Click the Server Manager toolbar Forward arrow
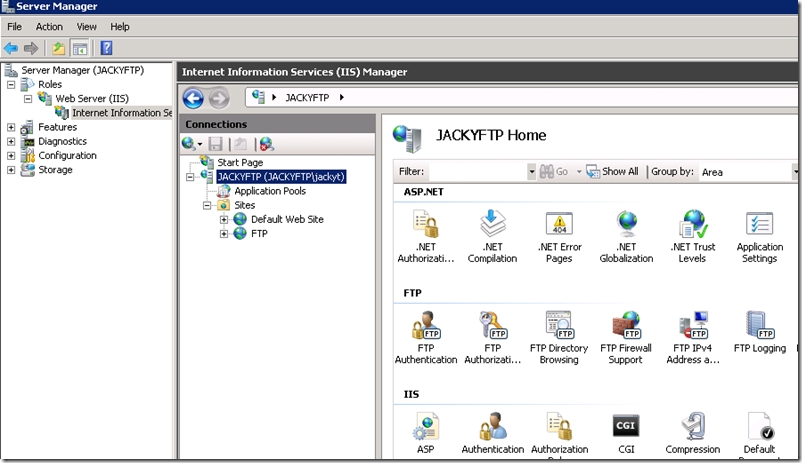The width and height of the screenshot is (802, 463). tap(31, 48)
